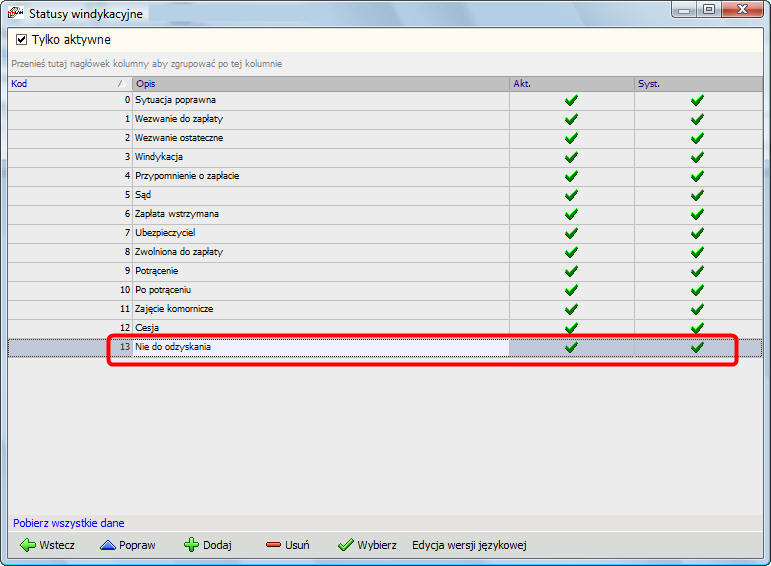Click the Dodaj add button
Viewport: 771px width, 566px height.
pos(208,545)
